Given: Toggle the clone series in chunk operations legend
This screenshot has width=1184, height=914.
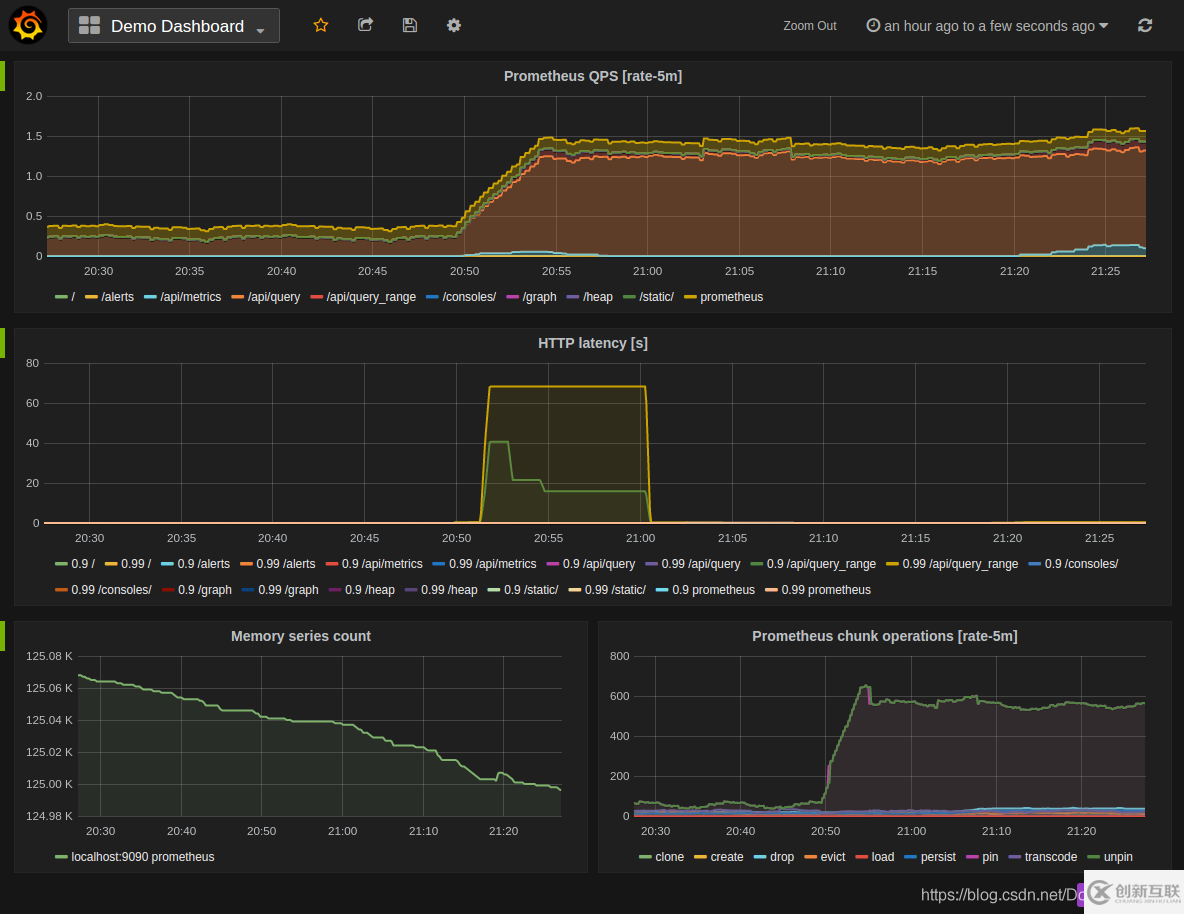Looking at the screenshot, I should click(669, 857).
